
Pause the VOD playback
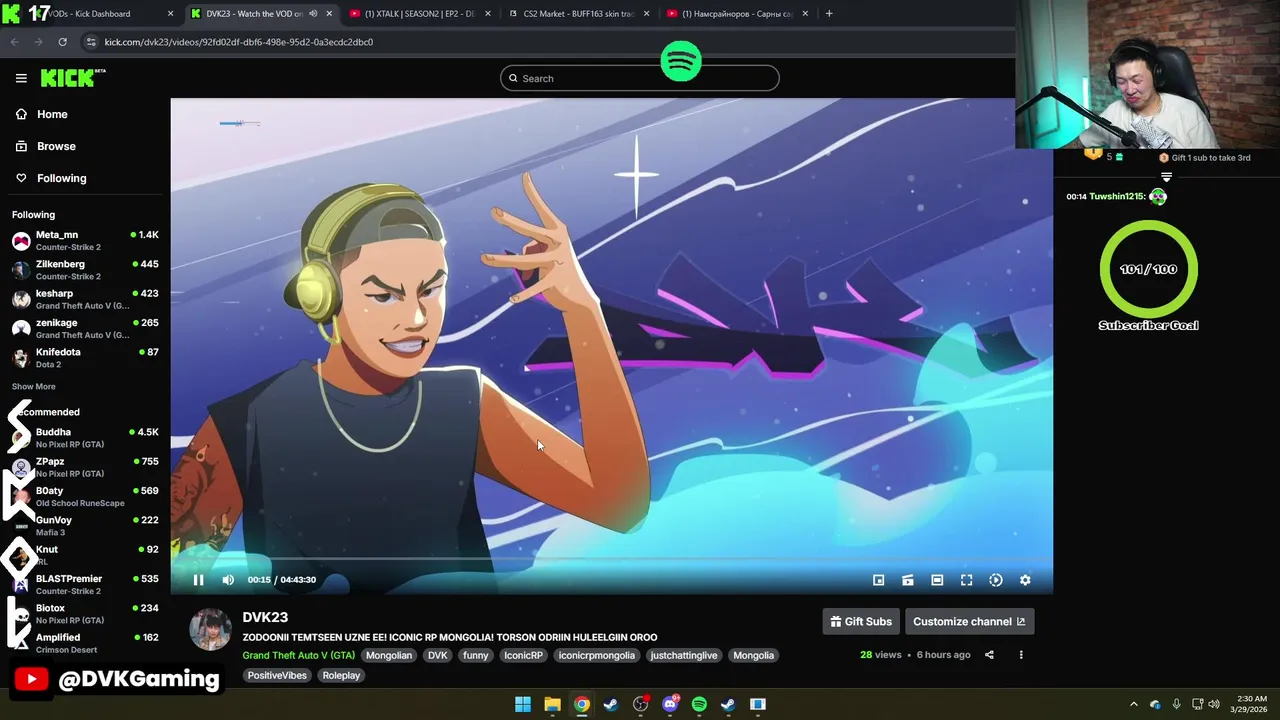click(198, 580)
